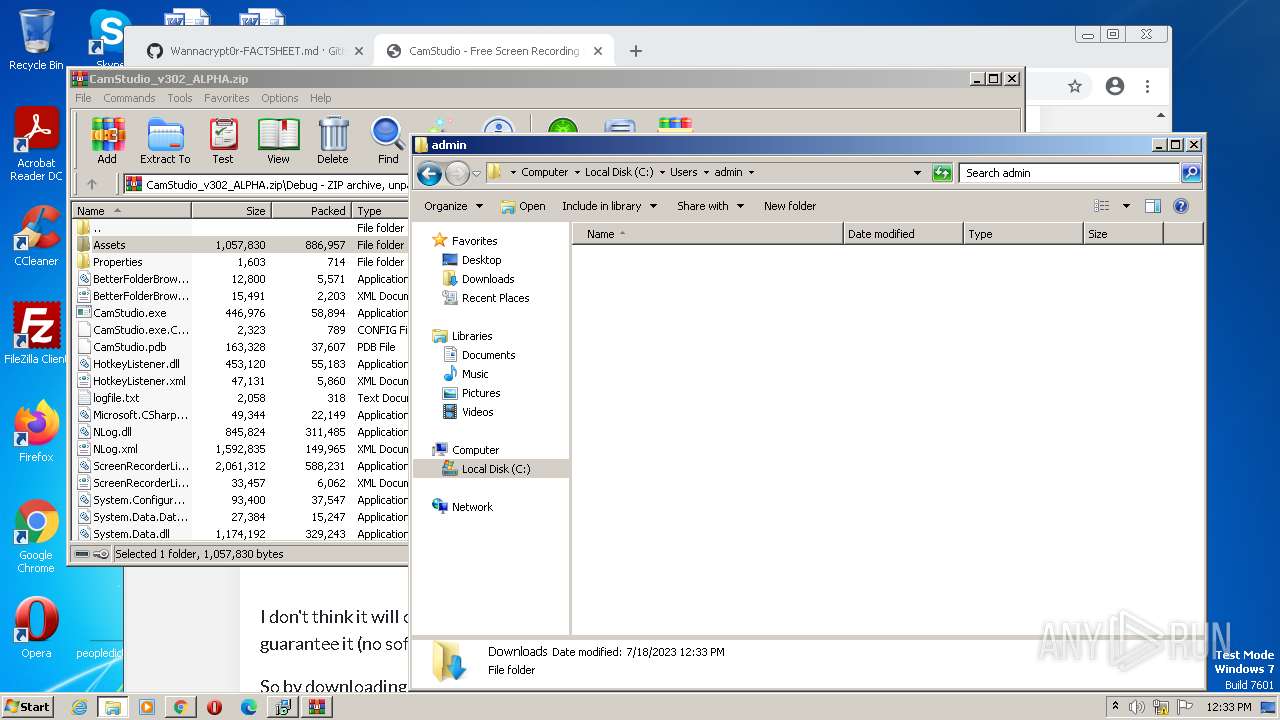Open Opera desktop icon
This screenshot has width=1280, height=720.
tap(36, 628)
